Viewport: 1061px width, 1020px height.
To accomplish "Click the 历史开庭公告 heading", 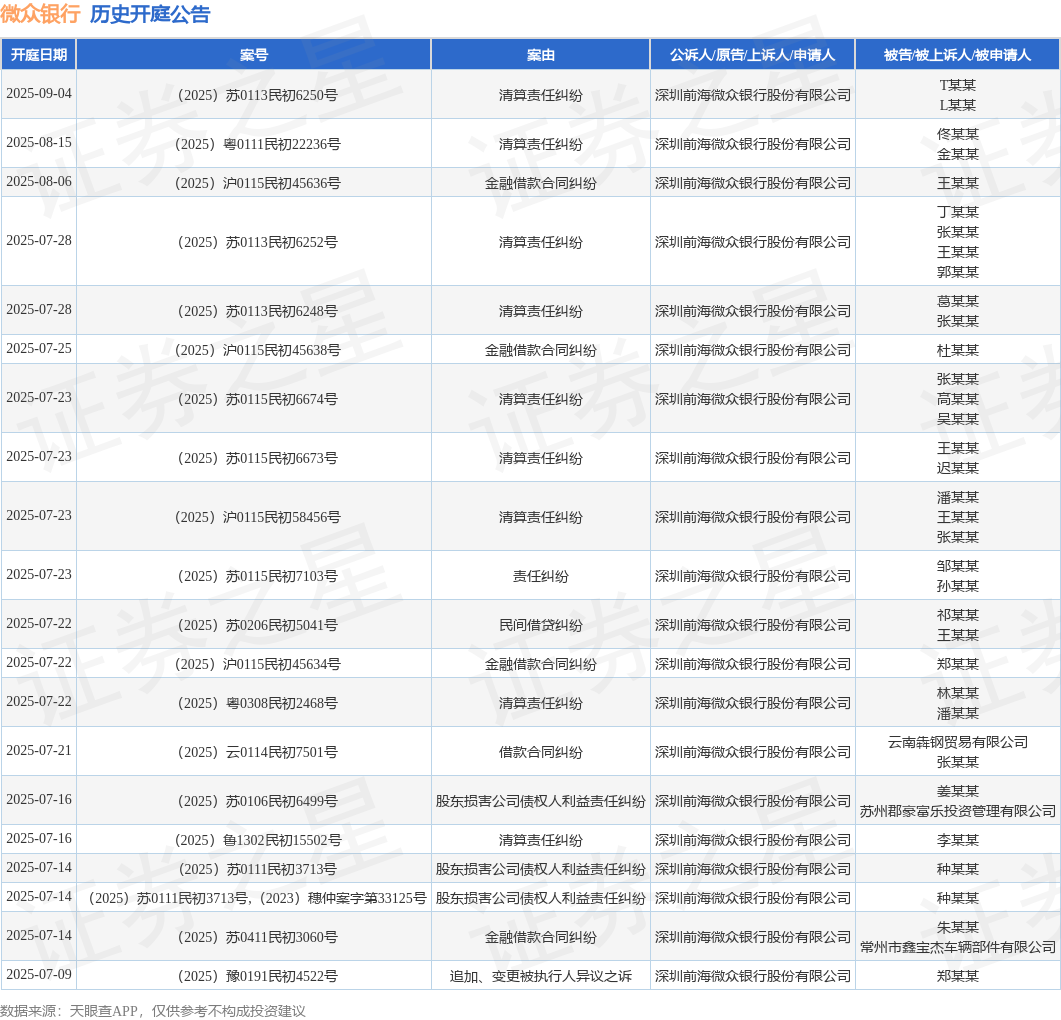I will [150, 14].
